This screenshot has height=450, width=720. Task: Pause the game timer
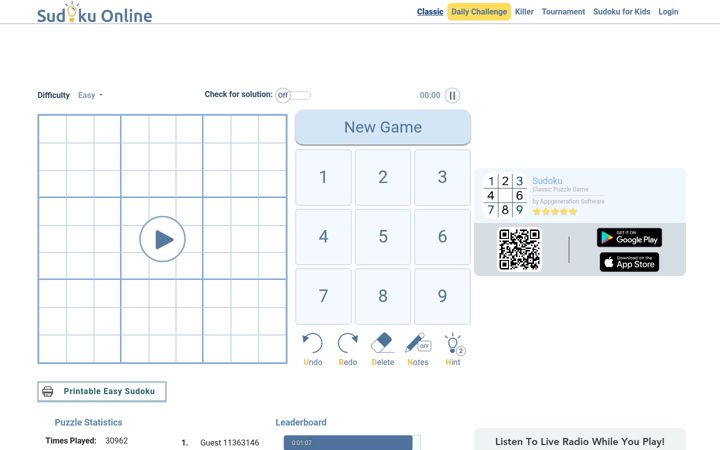click(x=452, y=96)
